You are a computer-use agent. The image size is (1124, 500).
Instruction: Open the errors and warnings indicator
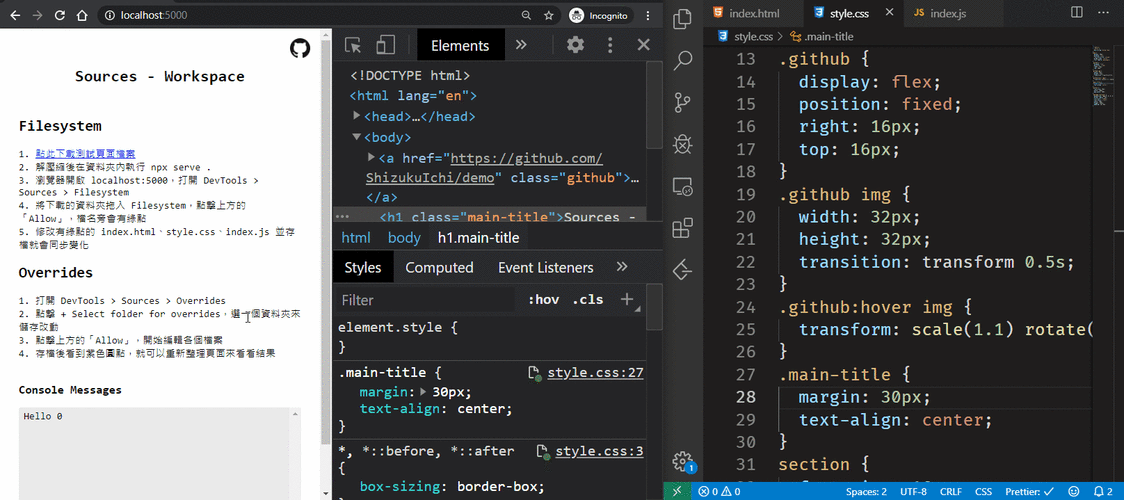coord(720,492)
